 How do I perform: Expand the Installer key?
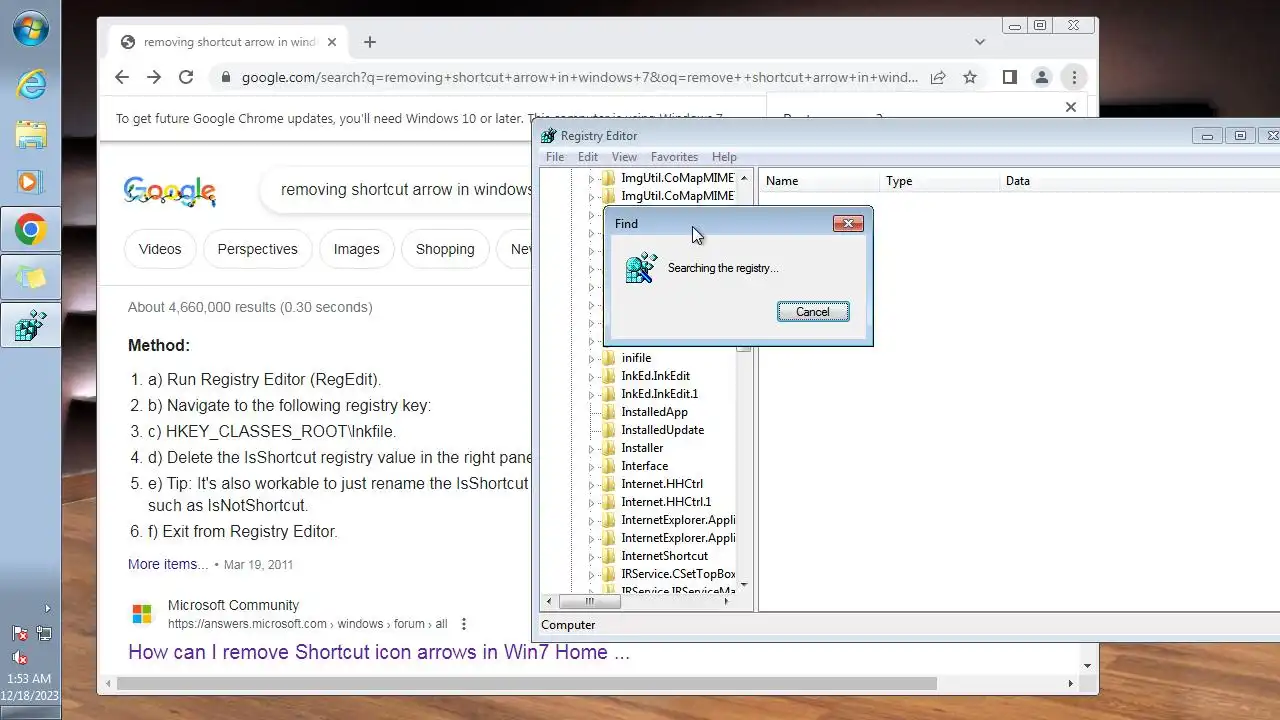click(591, 448)
